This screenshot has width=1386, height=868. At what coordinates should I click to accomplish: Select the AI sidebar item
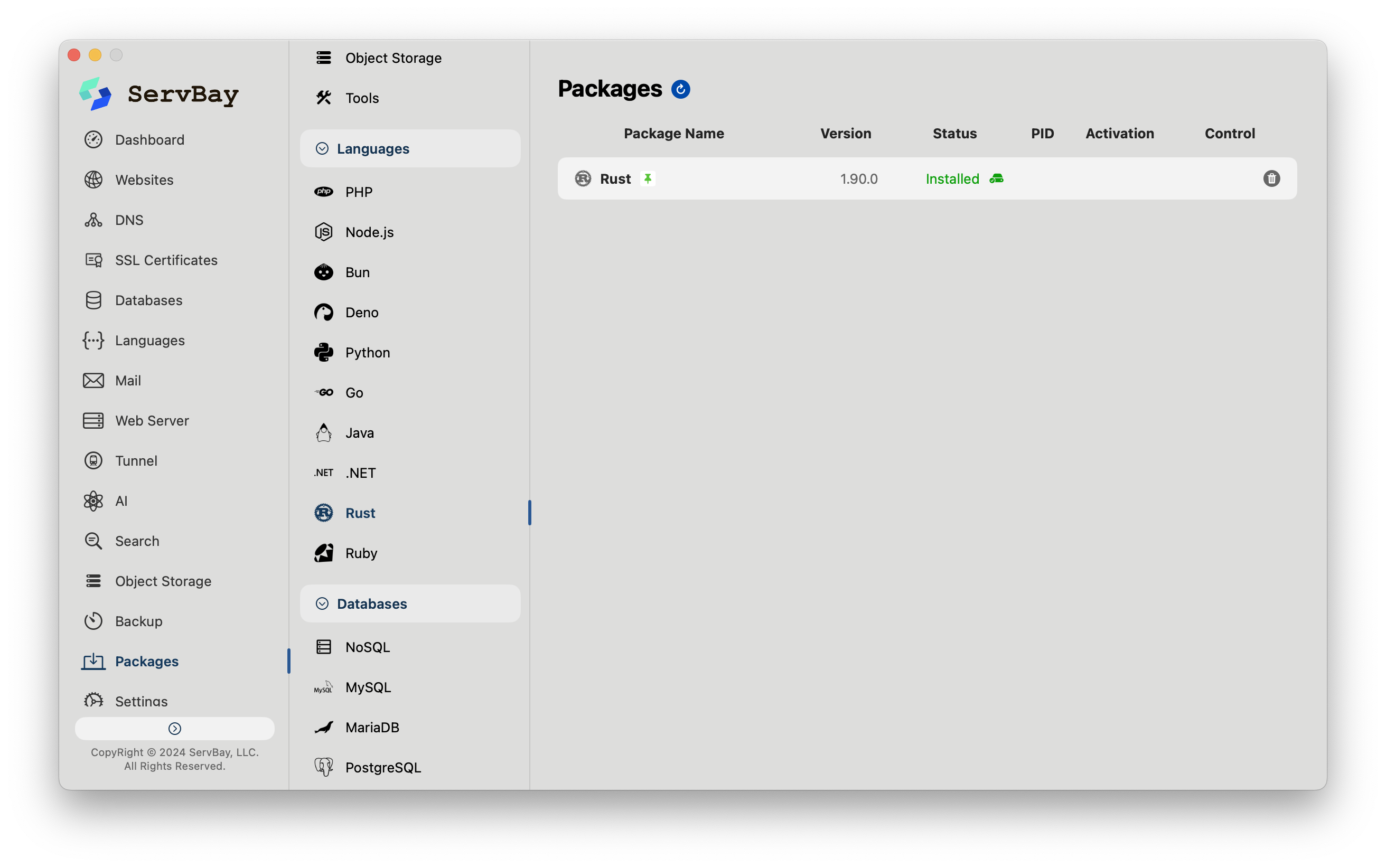pos(120,501)
